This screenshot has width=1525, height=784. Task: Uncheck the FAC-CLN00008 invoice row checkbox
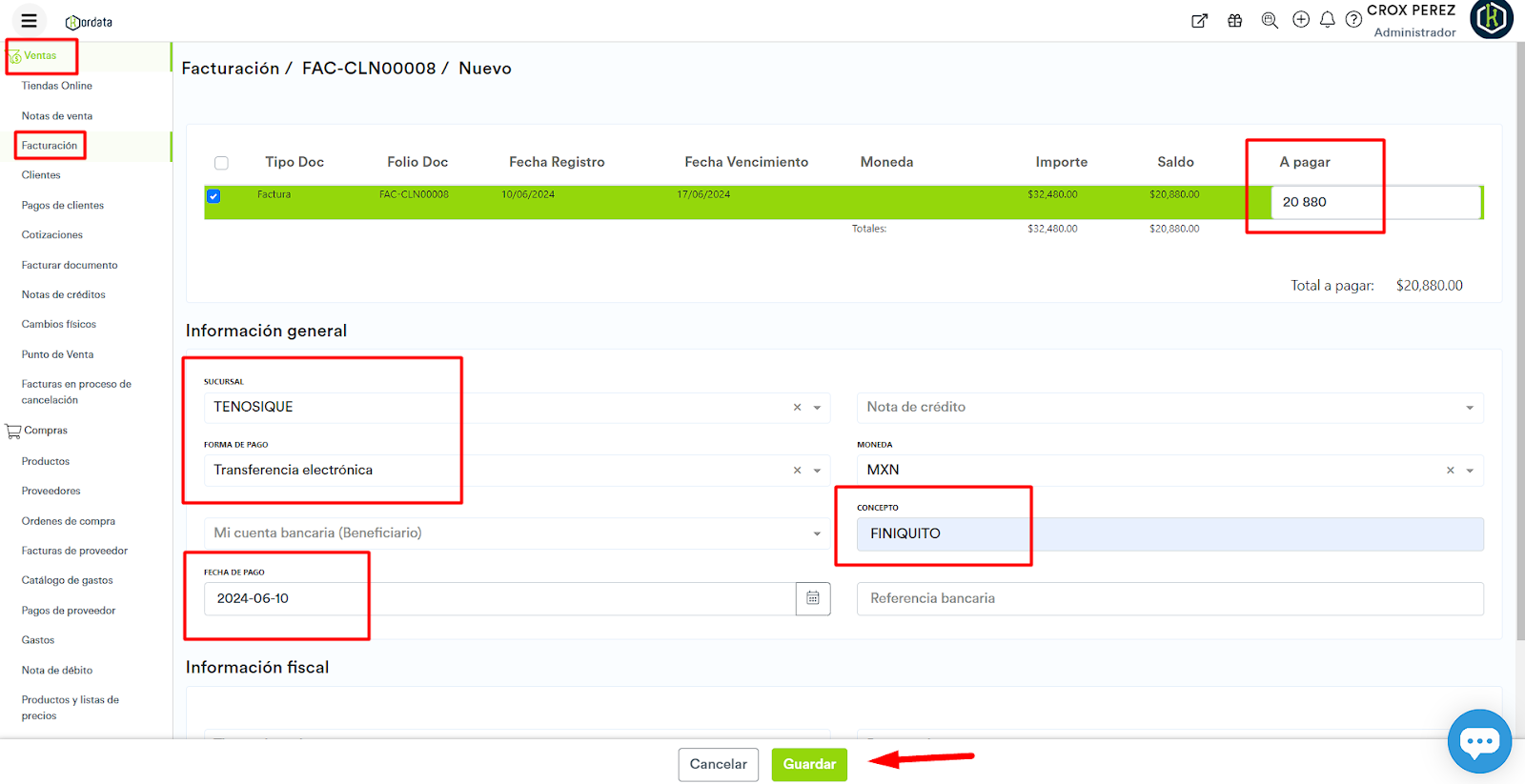tap(213, 196)
